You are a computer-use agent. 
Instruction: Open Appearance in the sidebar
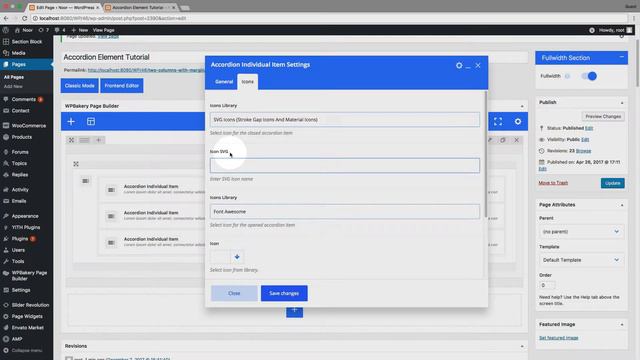26,216
